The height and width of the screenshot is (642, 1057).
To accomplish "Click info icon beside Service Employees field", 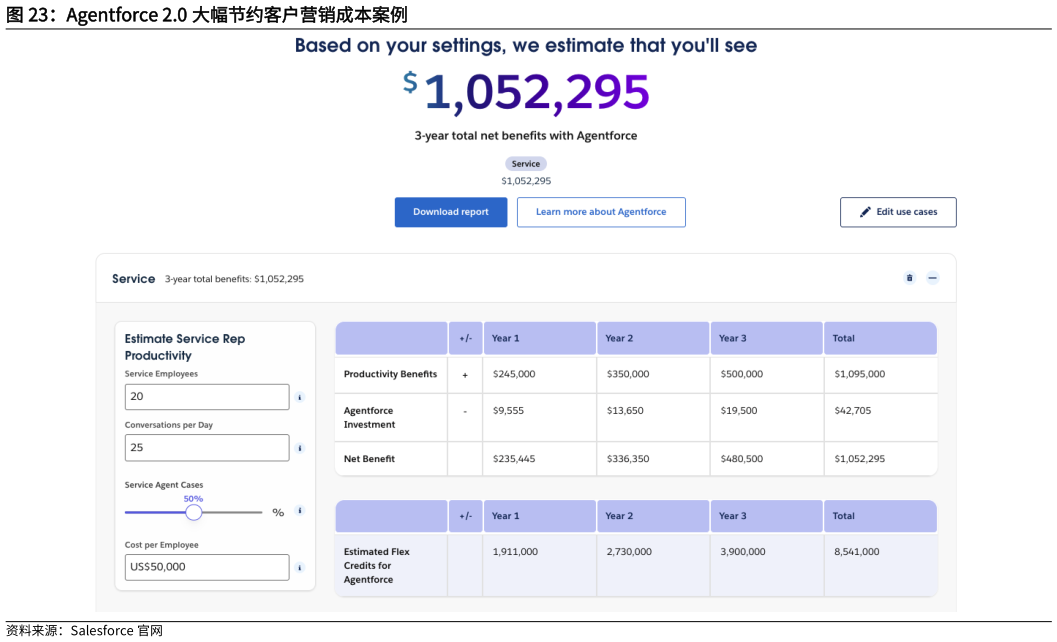I will [x=299, y=397].
